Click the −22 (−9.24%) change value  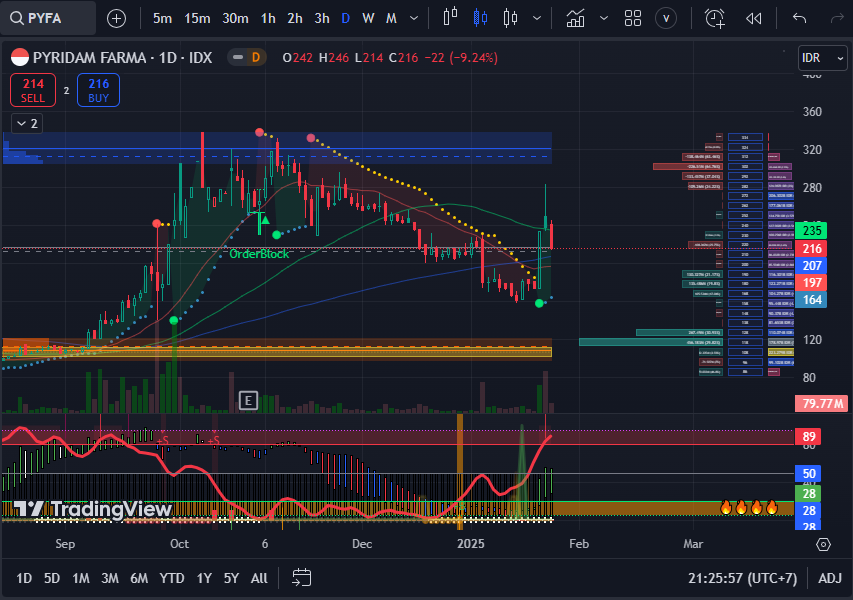(461, 58)
